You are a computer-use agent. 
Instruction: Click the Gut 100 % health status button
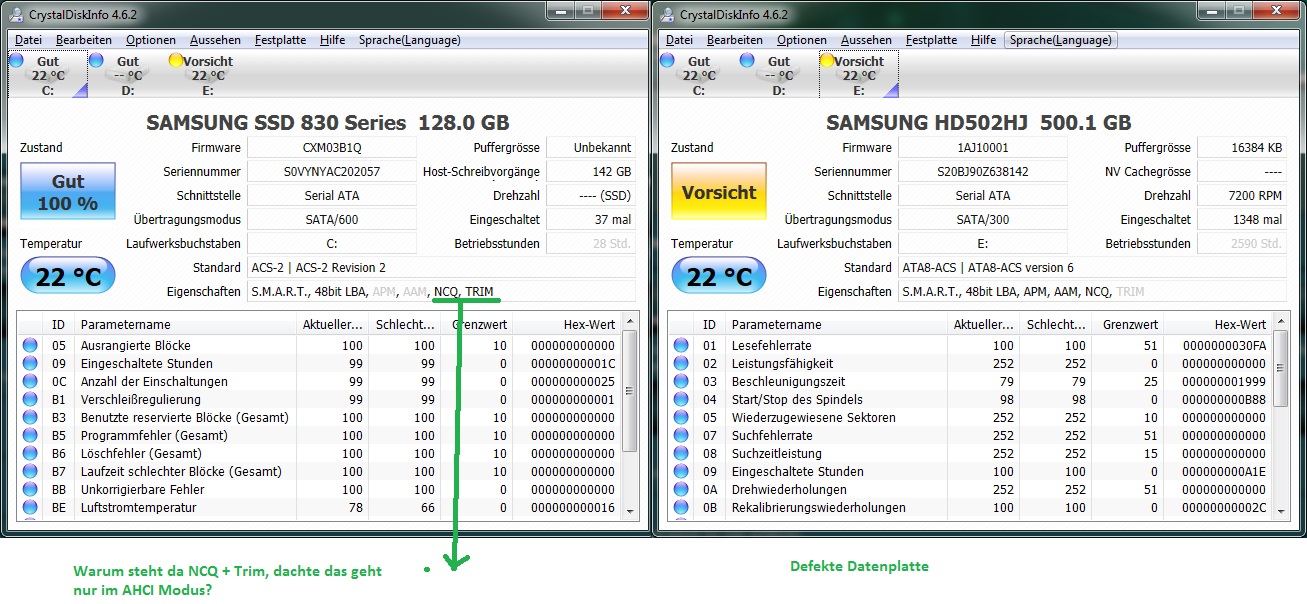[x=68, y=192]
